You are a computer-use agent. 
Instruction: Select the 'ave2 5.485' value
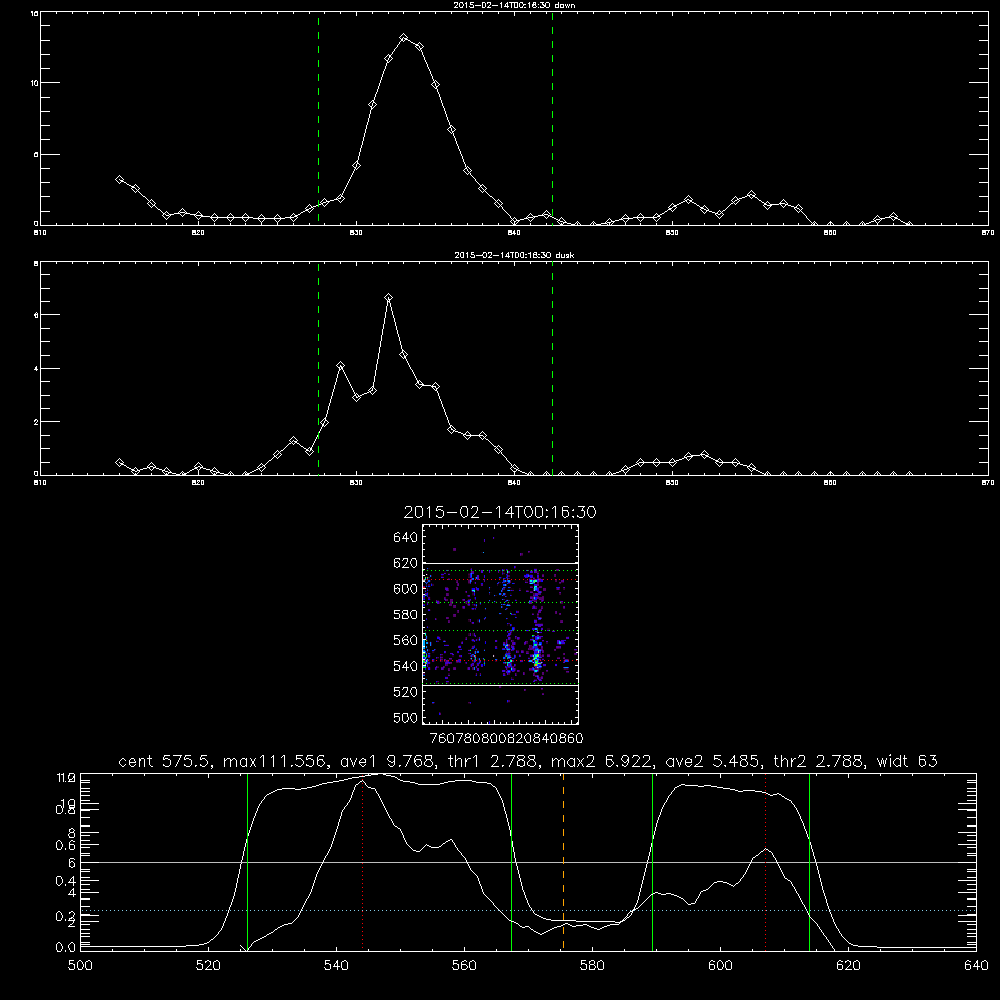tap(712, 761)
